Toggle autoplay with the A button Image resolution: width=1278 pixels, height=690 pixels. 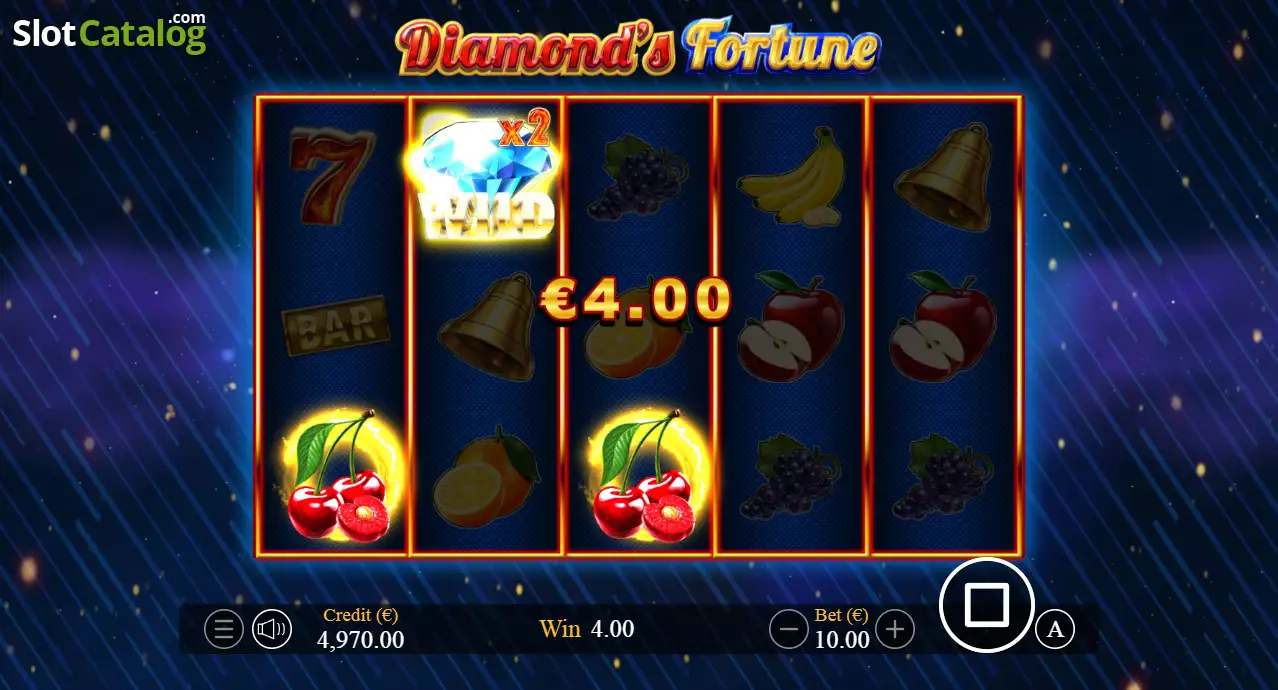[1054, 629]
